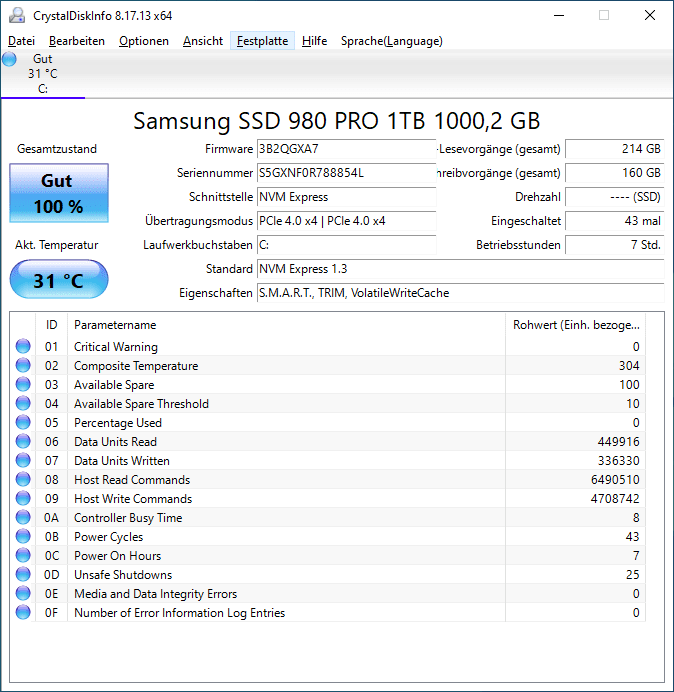Select the Controller Busy Time parameter name
Viewport: 674px width, 692px height.
(x=128, y=518)
